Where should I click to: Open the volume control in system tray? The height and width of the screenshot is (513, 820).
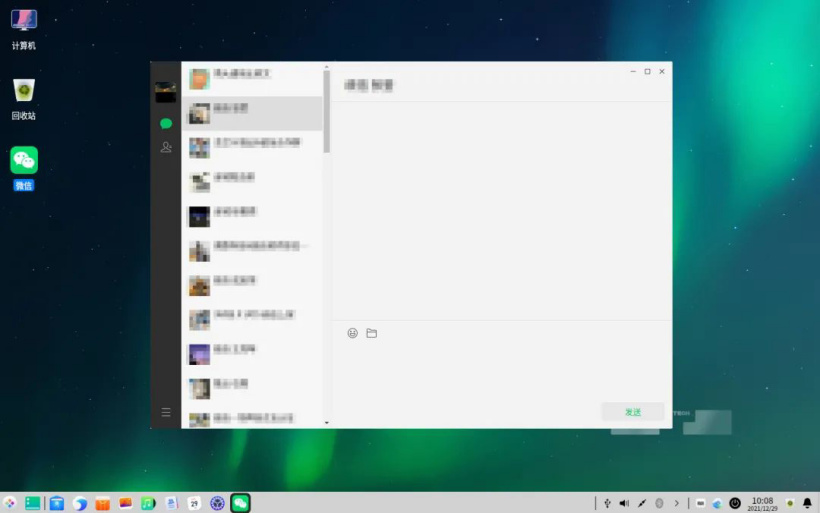coord(624,503)
